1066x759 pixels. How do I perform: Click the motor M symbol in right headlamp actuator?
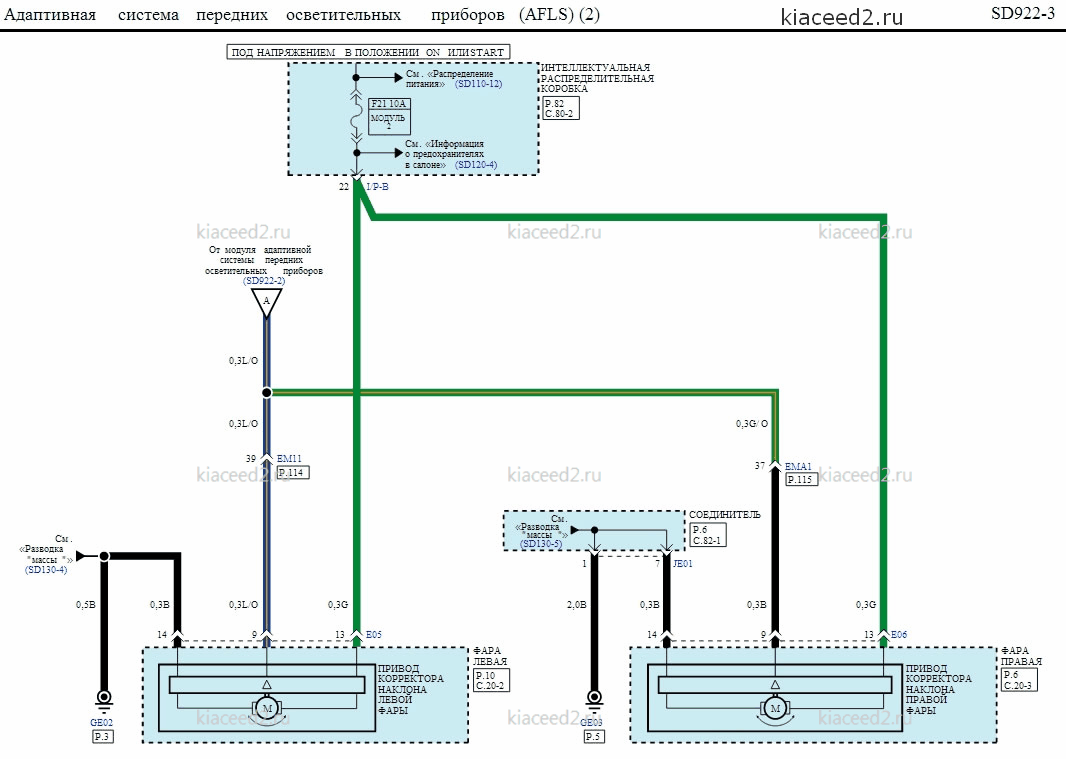775,708
